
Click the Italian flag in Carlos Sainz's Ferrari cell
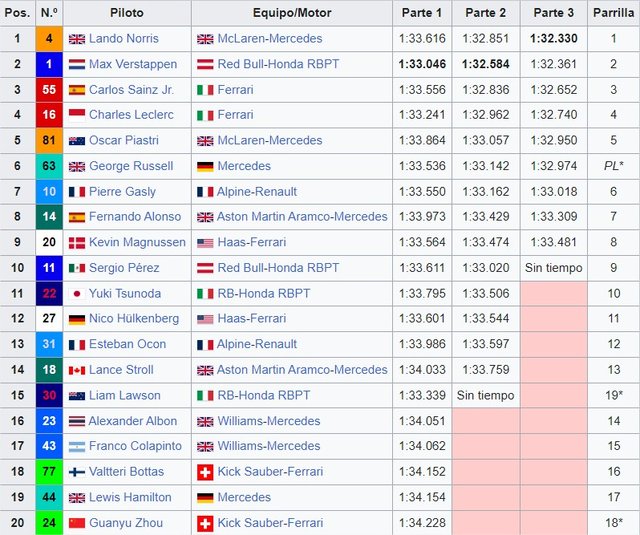tap(205, 90)
